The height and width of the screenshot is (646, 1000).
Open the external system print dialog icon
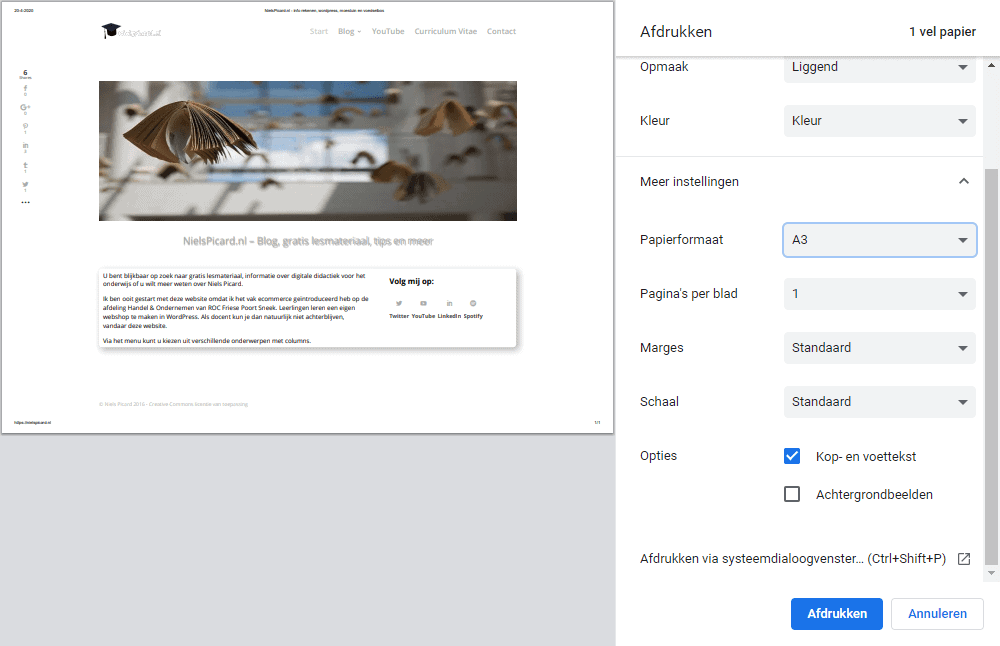(963, 559)
